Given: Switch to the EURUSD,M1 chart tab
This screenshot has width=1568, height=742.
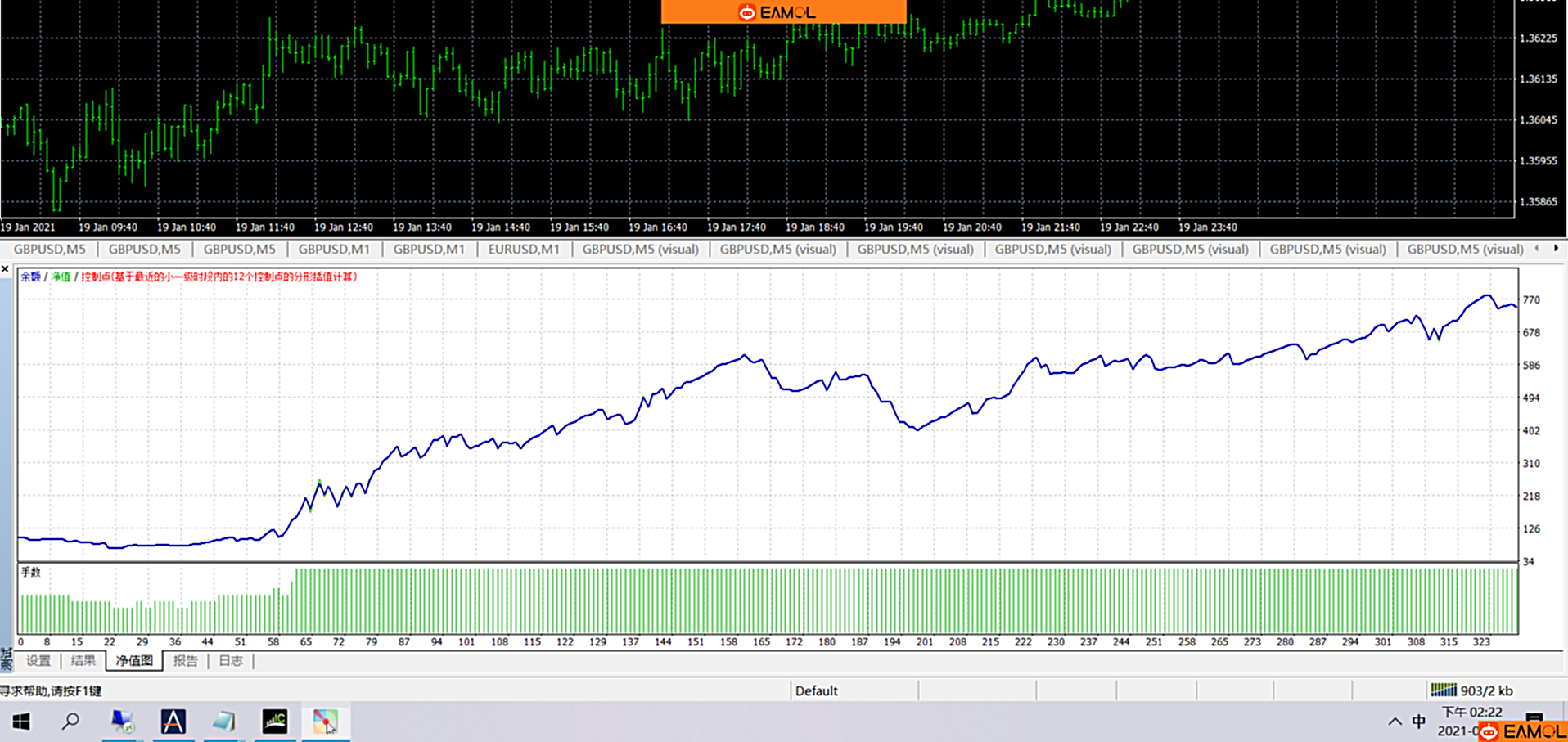Looking at the screenshot, I should click(524, 250).
